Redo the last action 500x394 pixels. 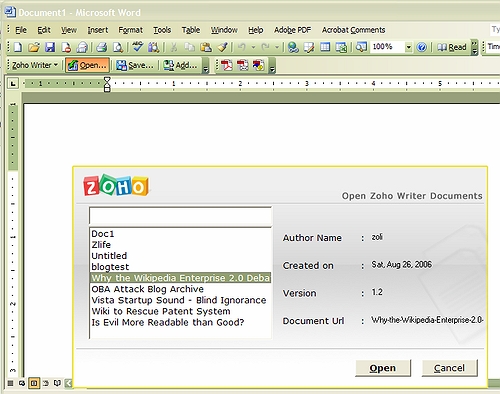[266, 47]
